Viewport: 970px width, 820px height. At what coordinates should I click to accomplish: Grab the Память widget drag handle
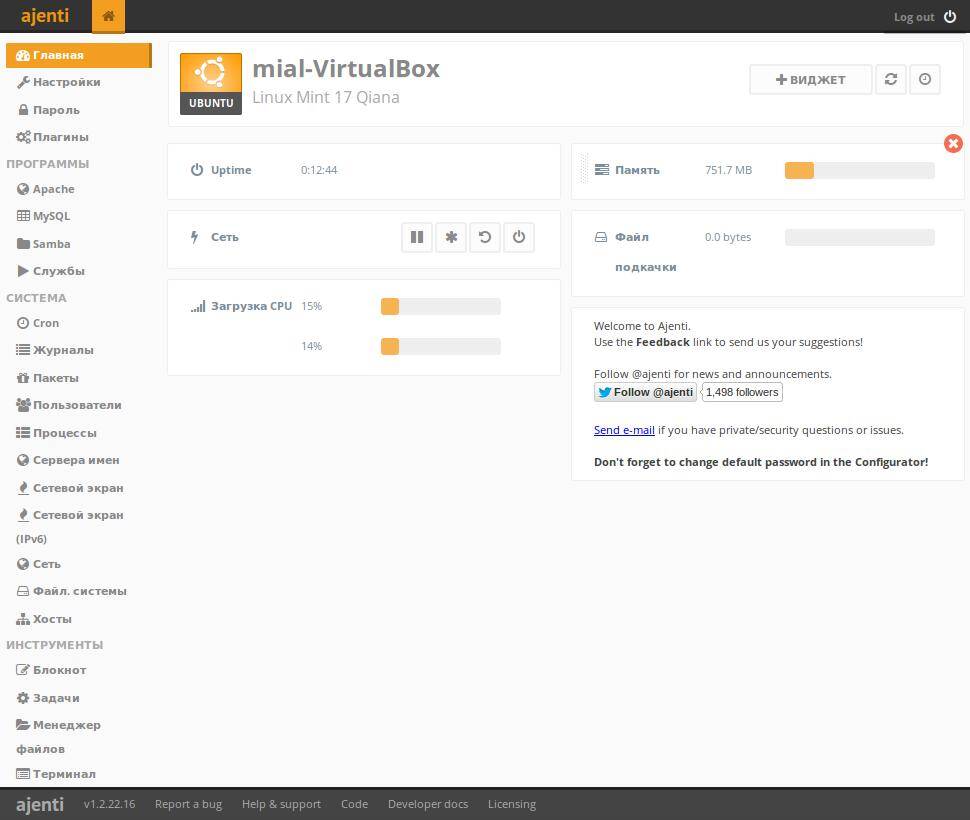point(583,169)
